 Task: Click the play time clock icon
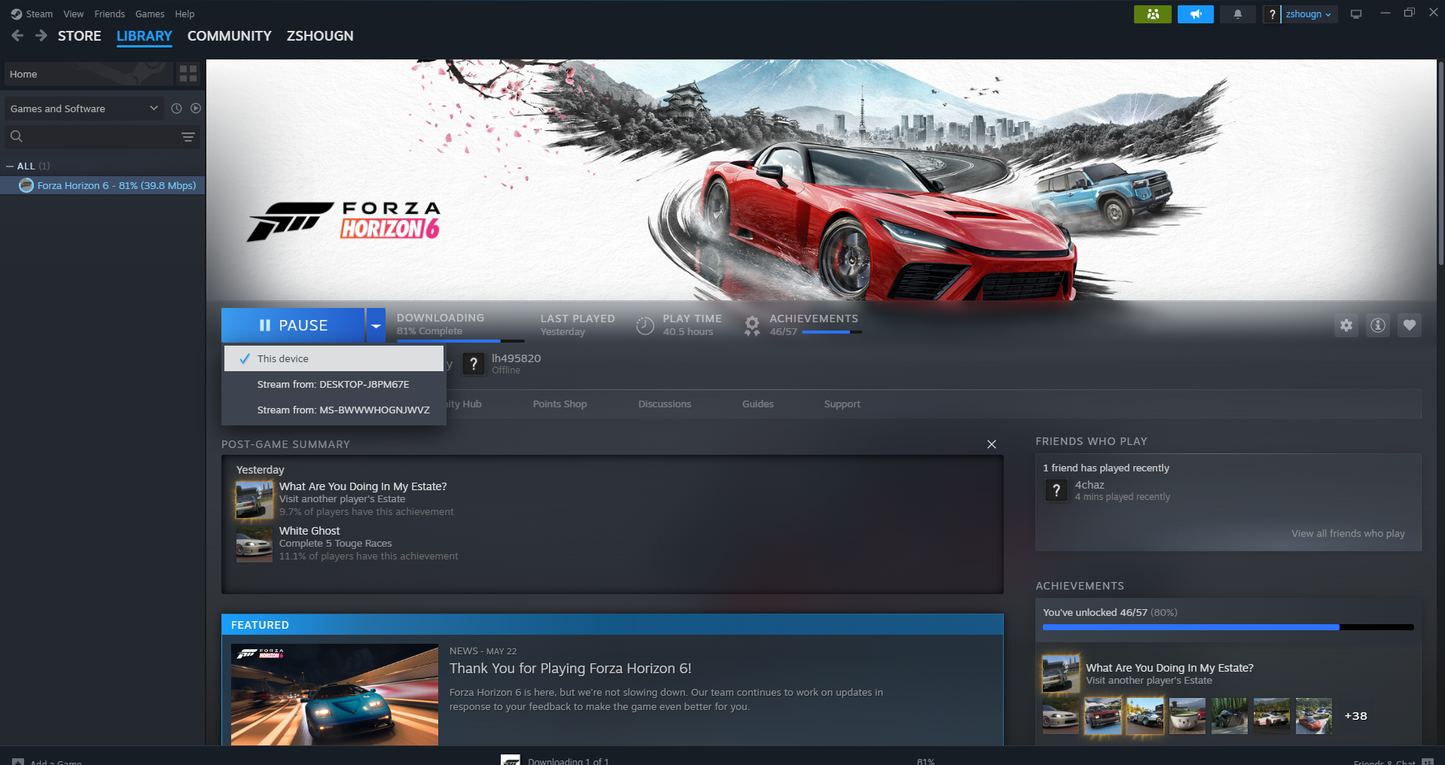645,325
